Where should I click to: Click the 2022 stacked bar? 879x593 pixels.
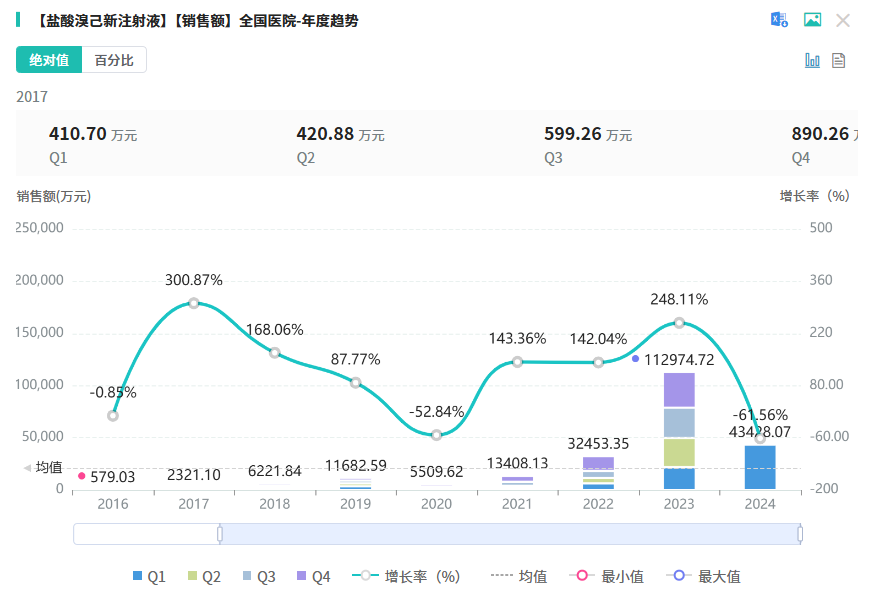point(598,473)
